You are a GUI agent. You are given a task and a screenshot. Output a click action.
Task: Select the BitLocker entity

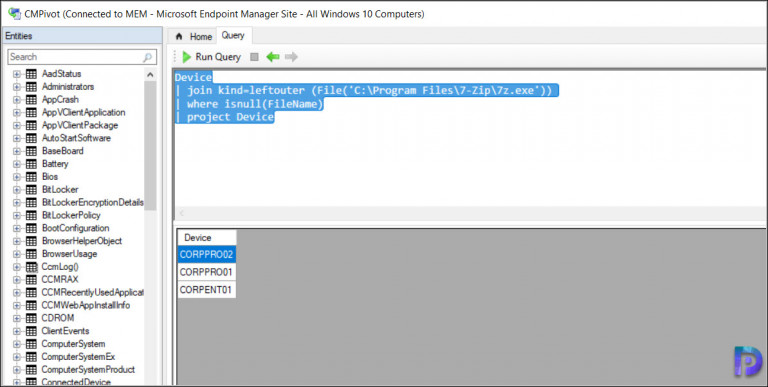tap(60, 190)
